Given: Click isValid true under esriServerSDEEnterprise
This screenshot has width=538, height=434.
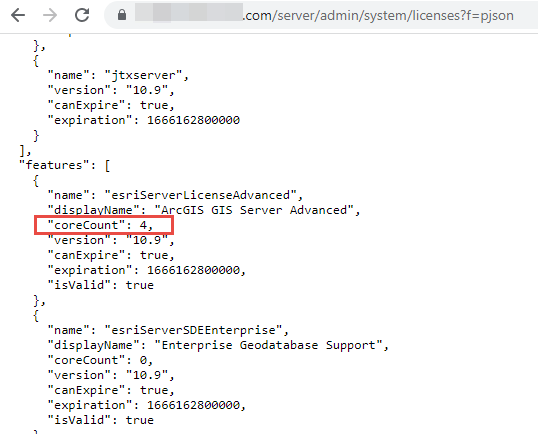Looking at the screenshot, I should 101,420.
